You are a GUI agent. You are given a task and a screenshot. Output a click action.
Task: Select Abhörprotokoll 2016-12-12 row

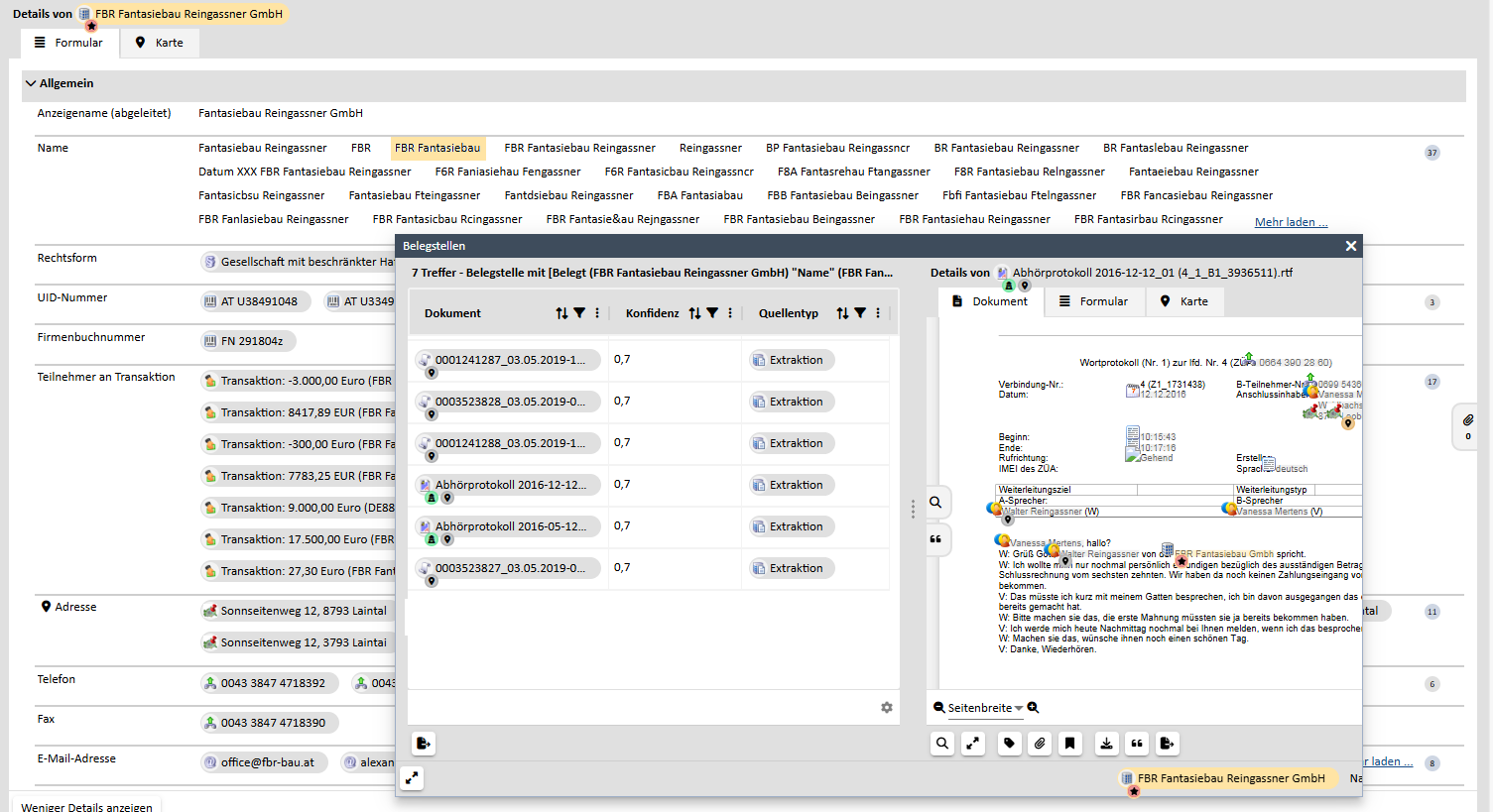coord(508,485)
